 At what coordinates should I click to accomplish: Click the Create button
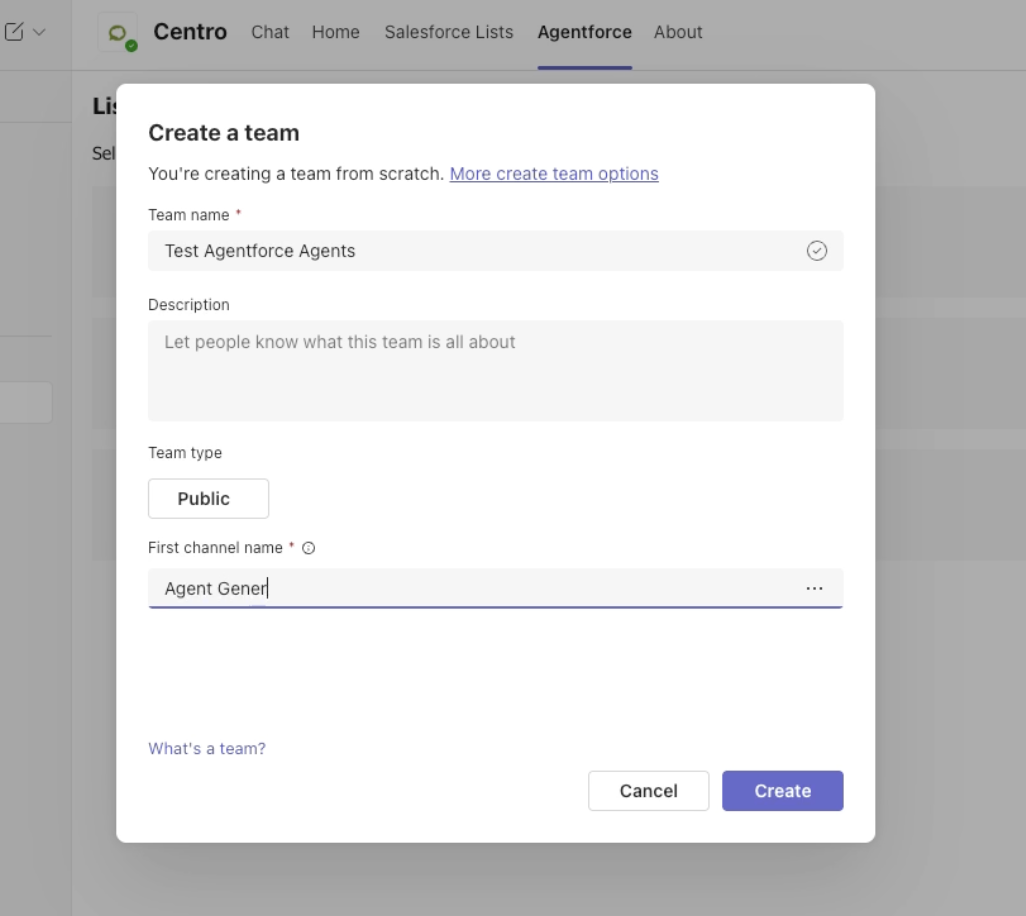point(783,791)
